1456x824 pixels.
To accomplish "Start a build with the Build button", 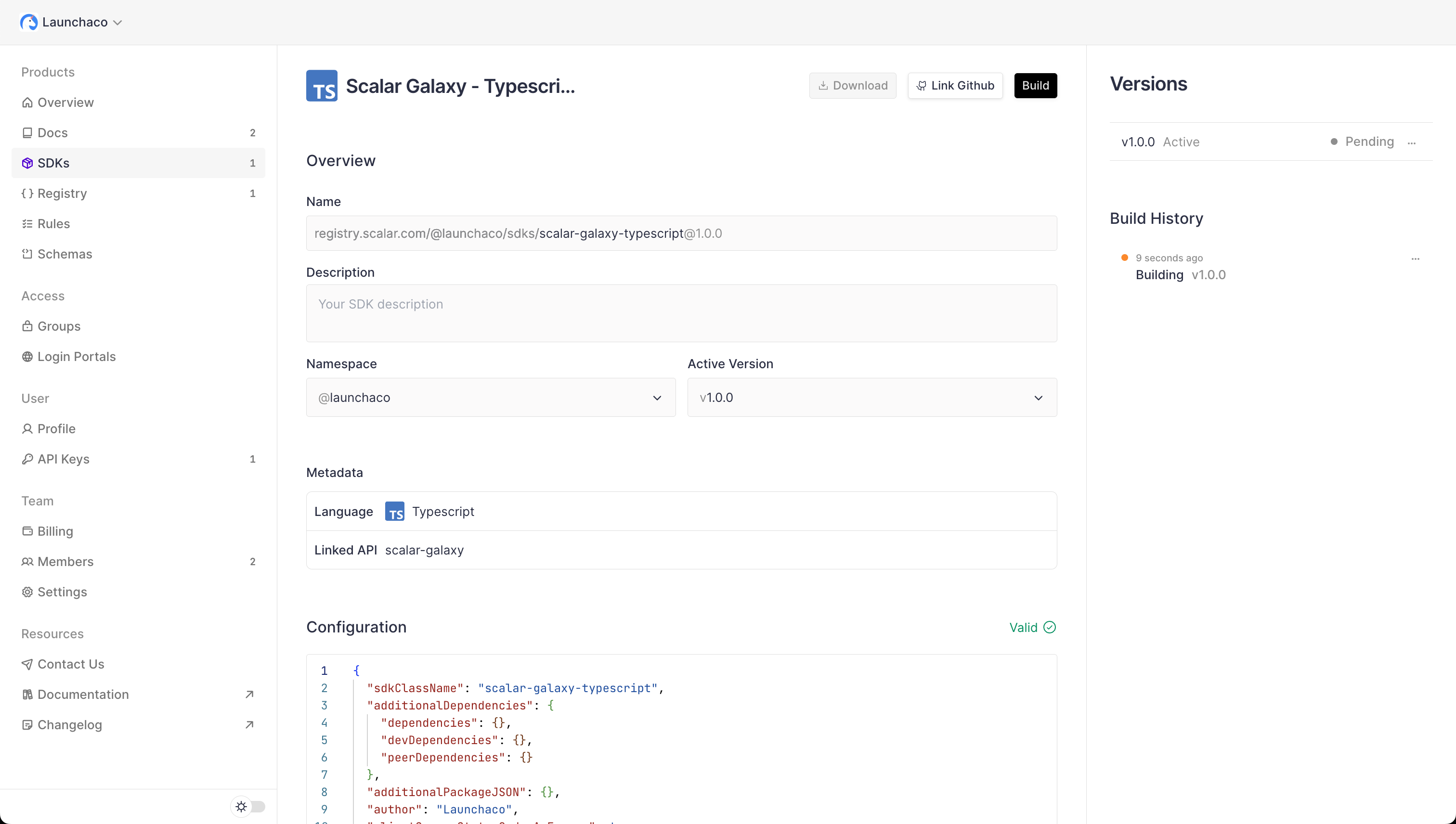I will tap(1035, 86).
